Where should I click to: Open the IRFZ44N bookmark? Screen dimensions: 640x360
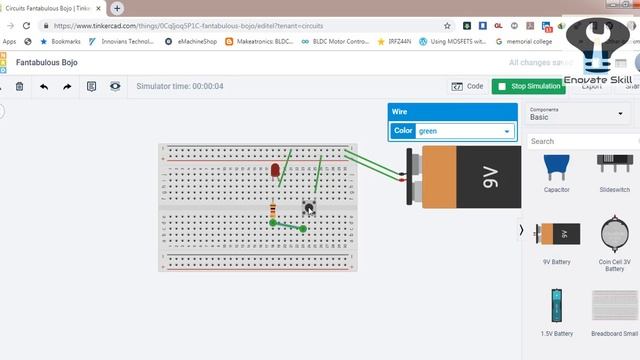[x=395, y=42]
